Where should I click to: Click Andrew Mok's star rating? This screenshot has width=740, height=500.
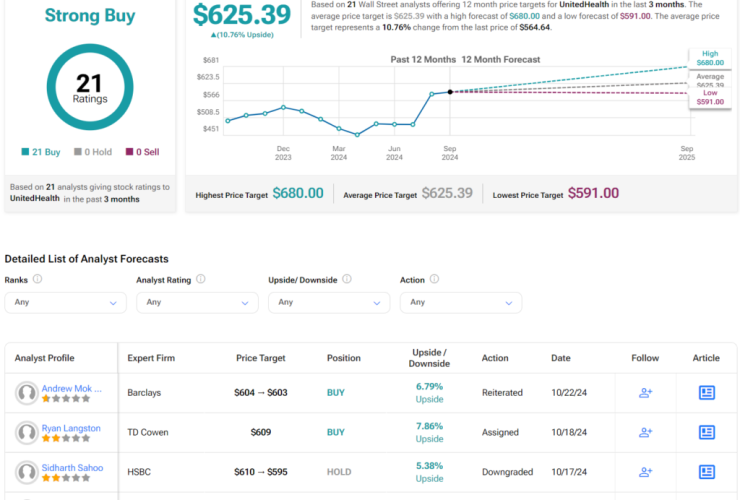[66, 398]
